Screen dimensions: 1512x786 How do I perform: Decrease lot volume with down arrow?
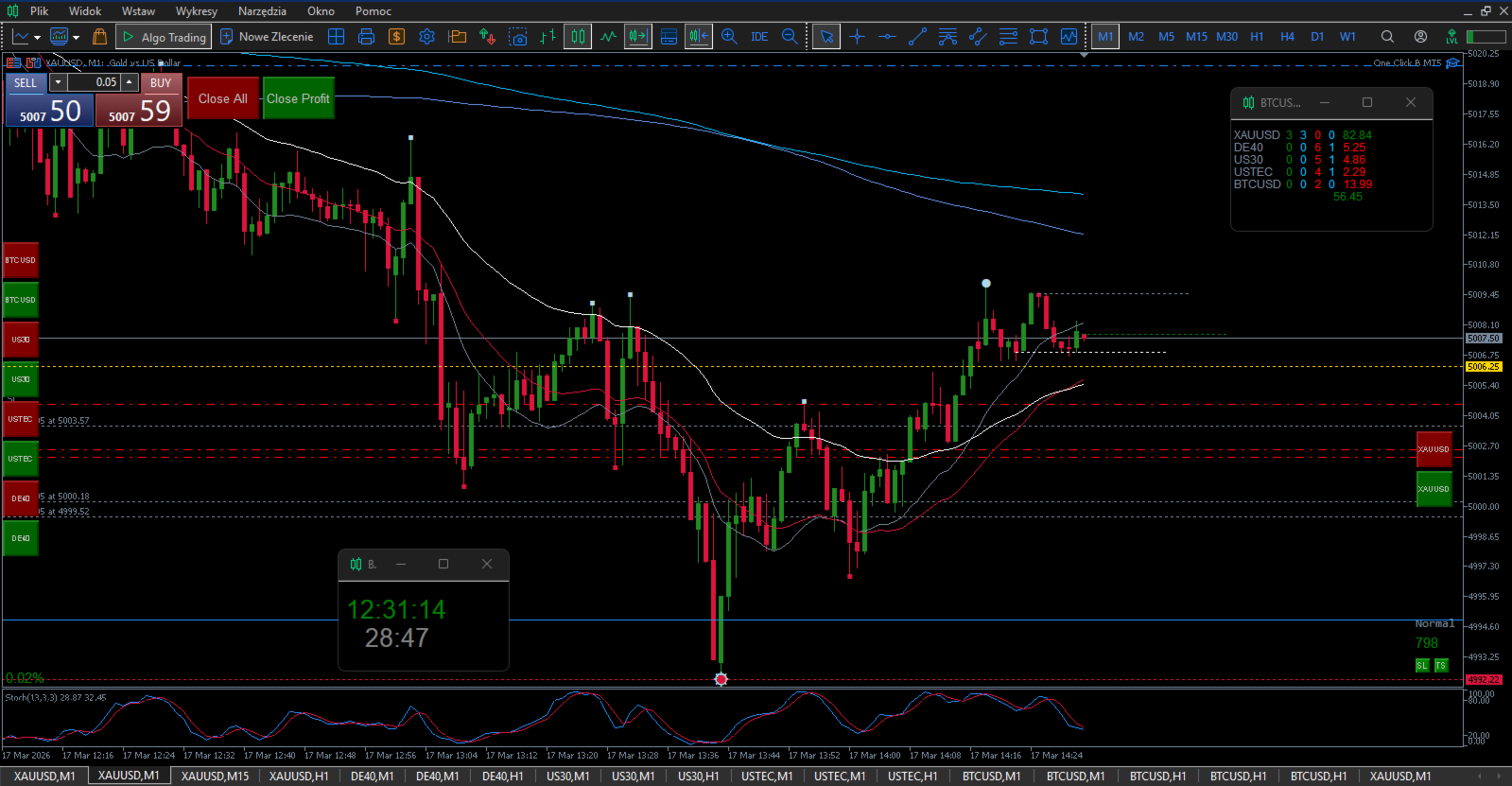tap(59, 82)
